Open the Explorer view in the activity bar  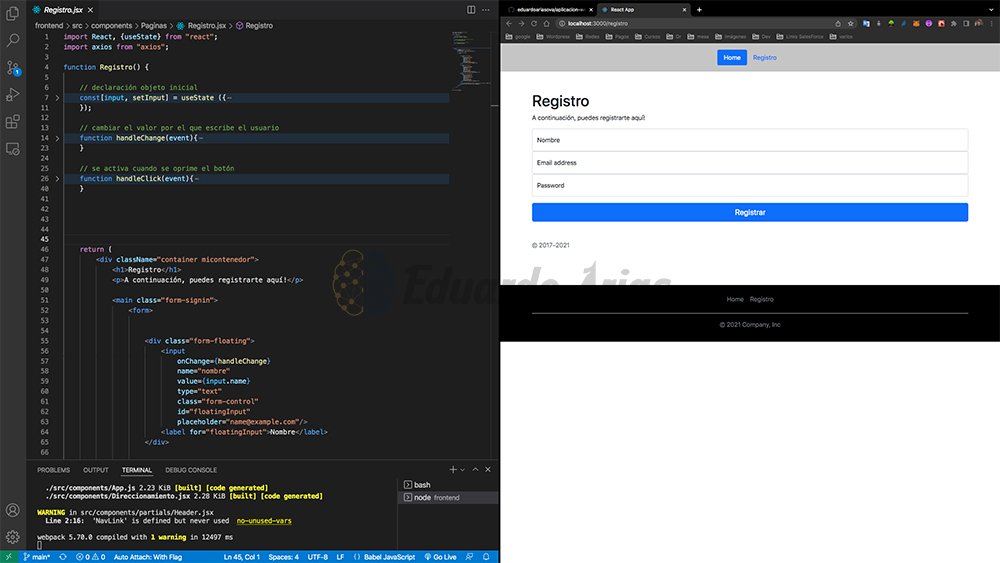pos(12,13)
